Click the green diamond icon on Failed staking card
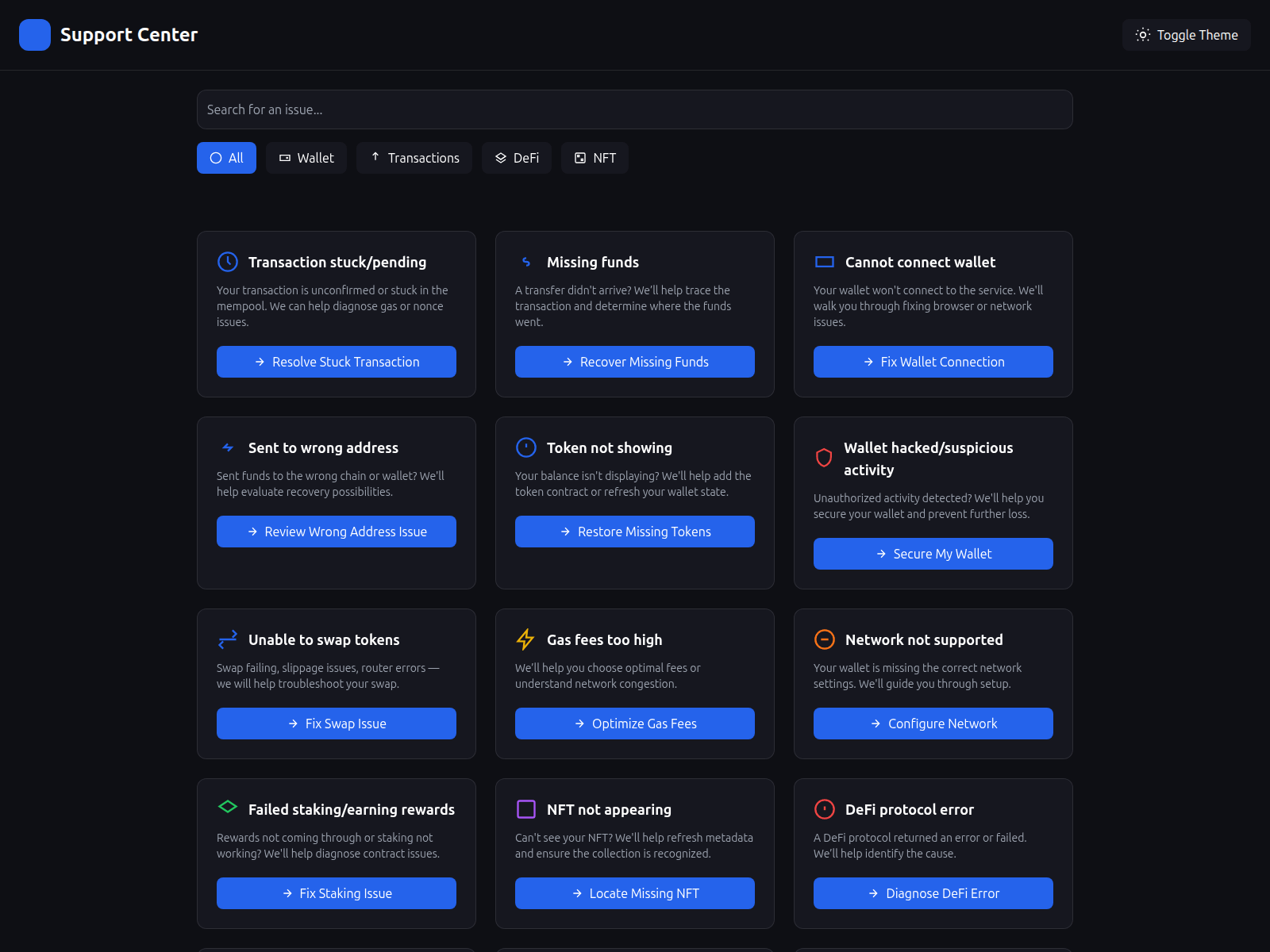This screenshot has height=952, width=1270. (x=227, y=809)
